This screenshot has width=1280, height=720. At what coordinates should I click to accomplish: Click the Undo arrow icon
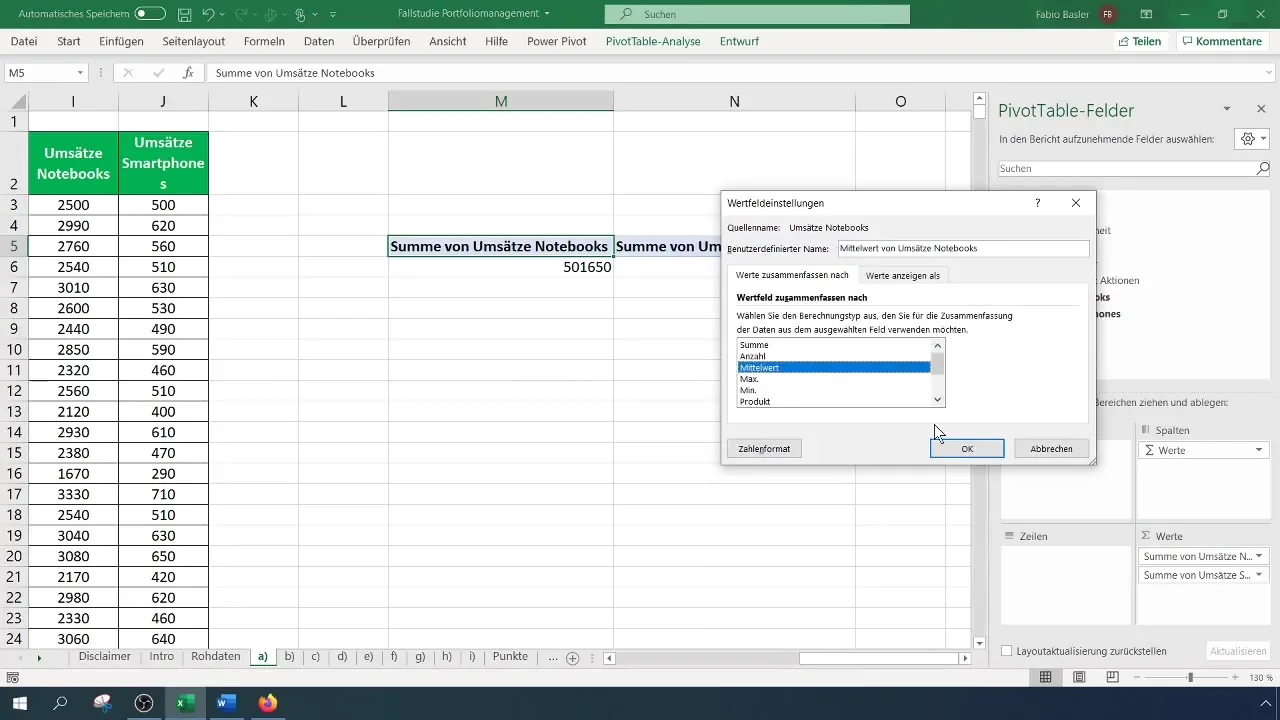pos(209,14)
